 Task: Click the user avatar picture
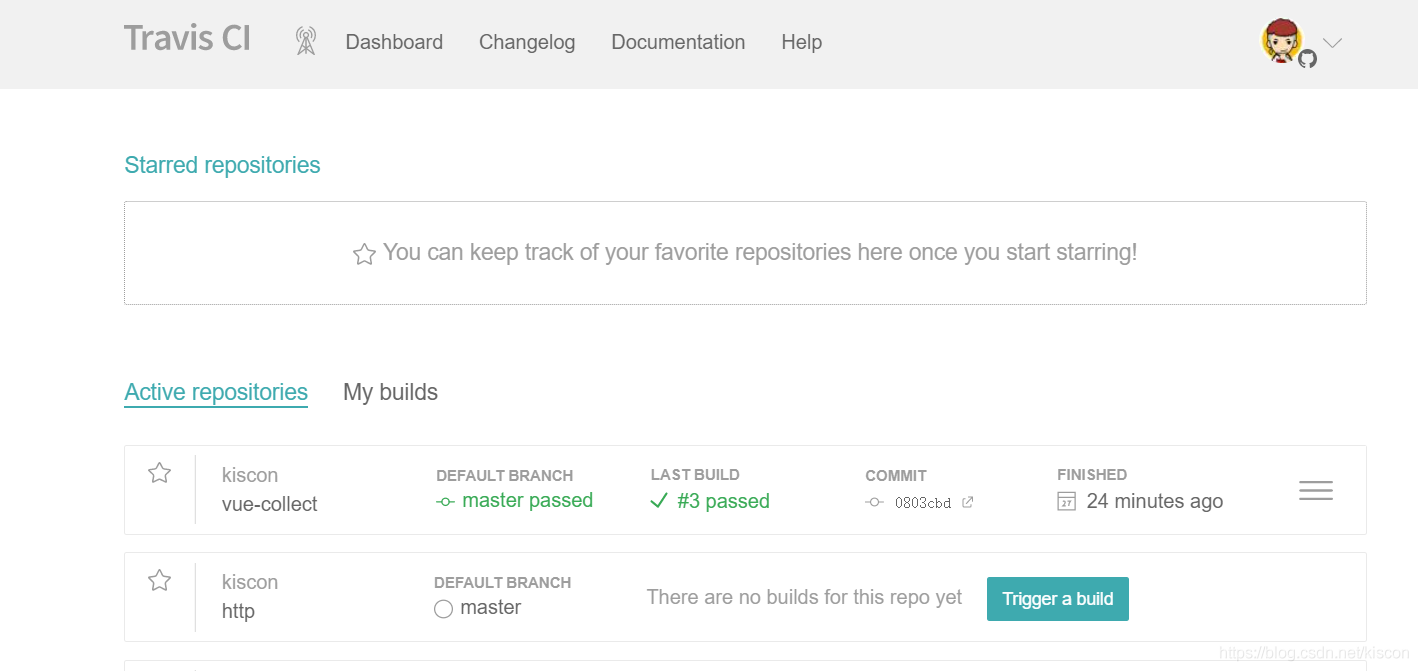(1282, 41)
